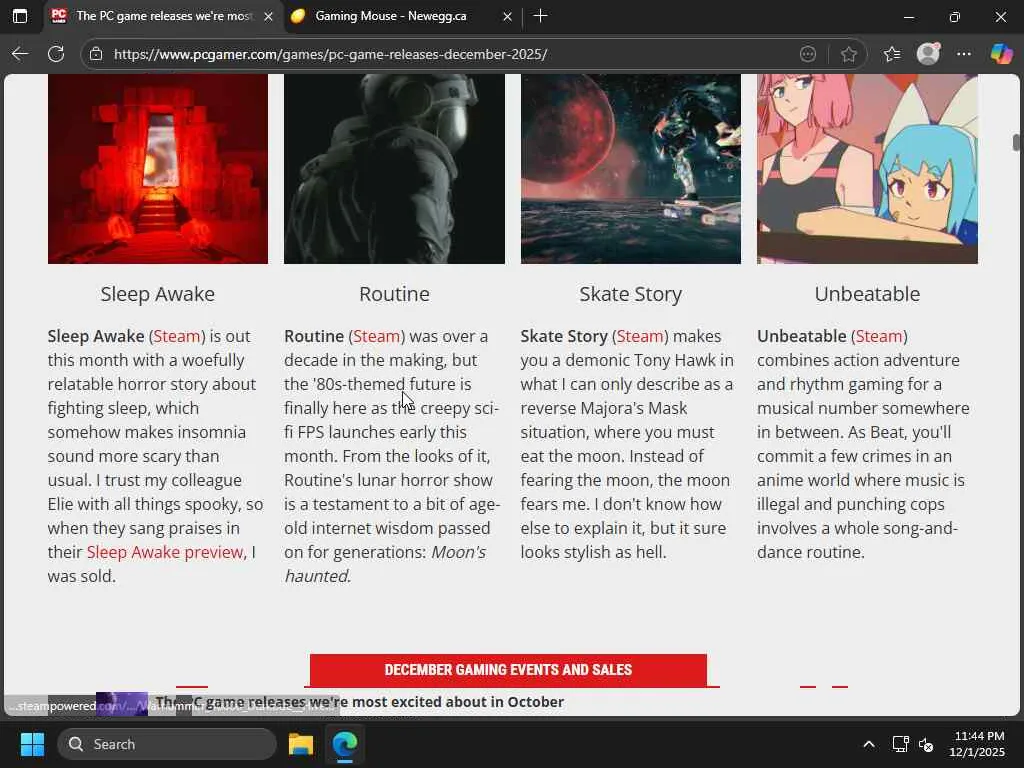The image size is (1024, 768).
Task: Click the Routine astronaut image
Action: tap(394, 168)
